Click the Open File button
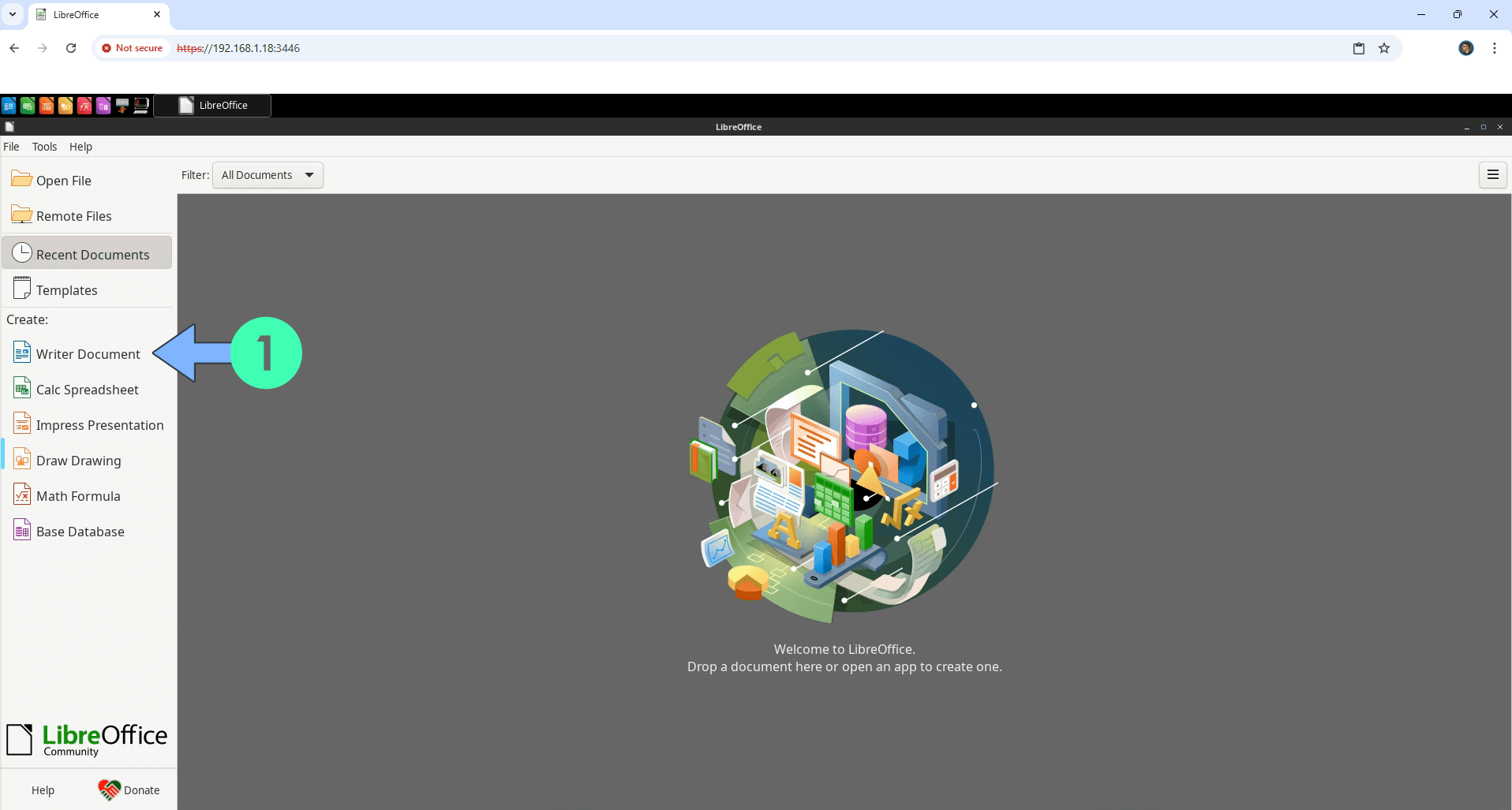Screen dimensions: 1512x810 pos(63,181)
